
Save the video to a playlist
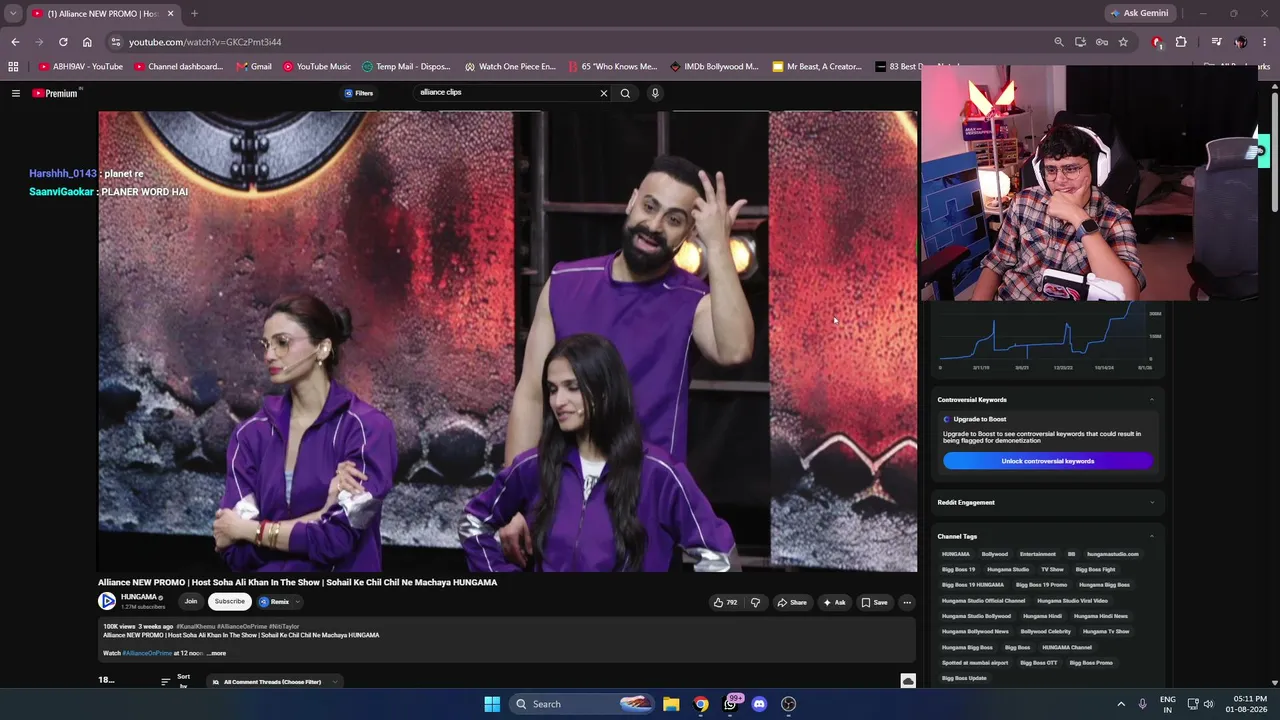874,602
